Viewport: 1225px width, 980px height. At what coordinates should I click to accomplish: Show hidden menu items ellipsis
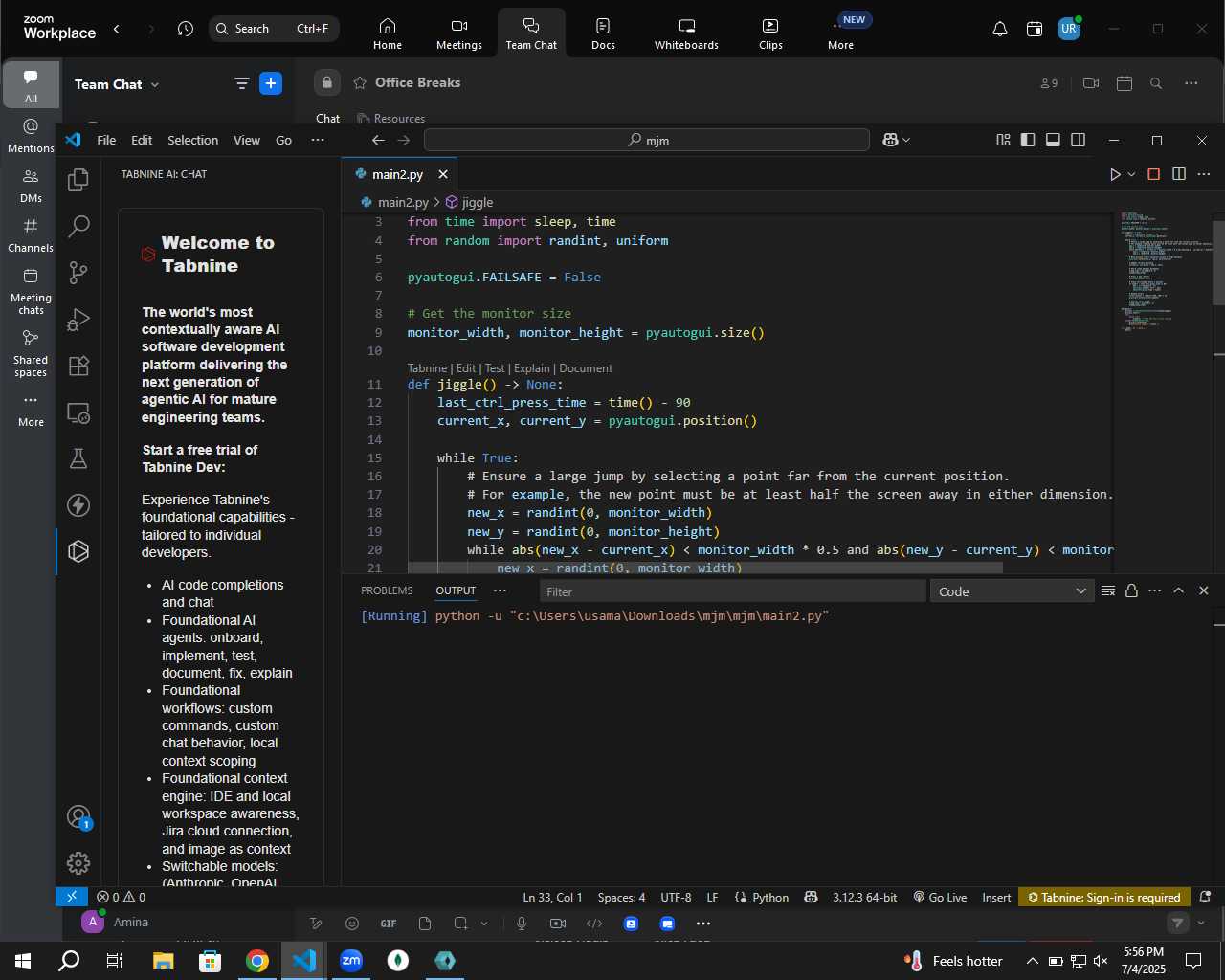pos(318,140)
